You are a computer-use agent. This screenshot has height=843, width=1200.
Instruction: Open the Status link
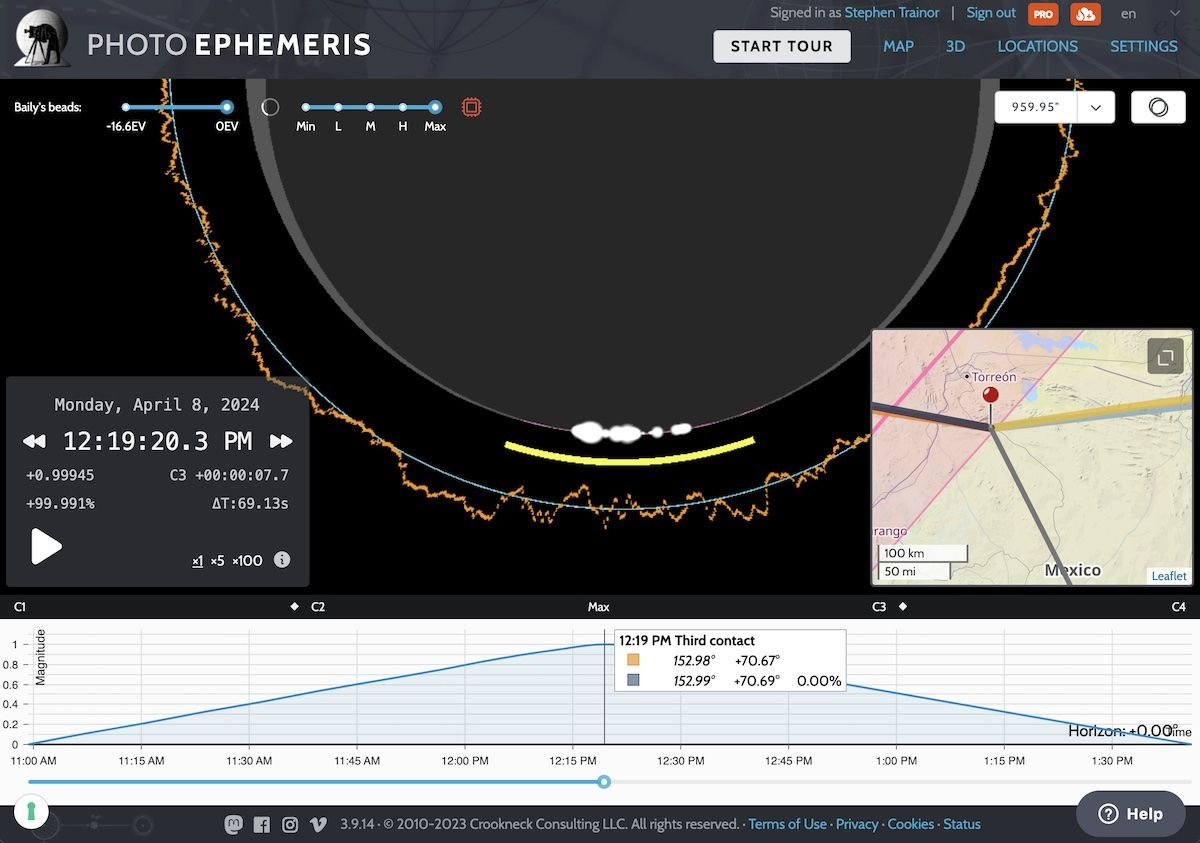click(x=962, y=824)
